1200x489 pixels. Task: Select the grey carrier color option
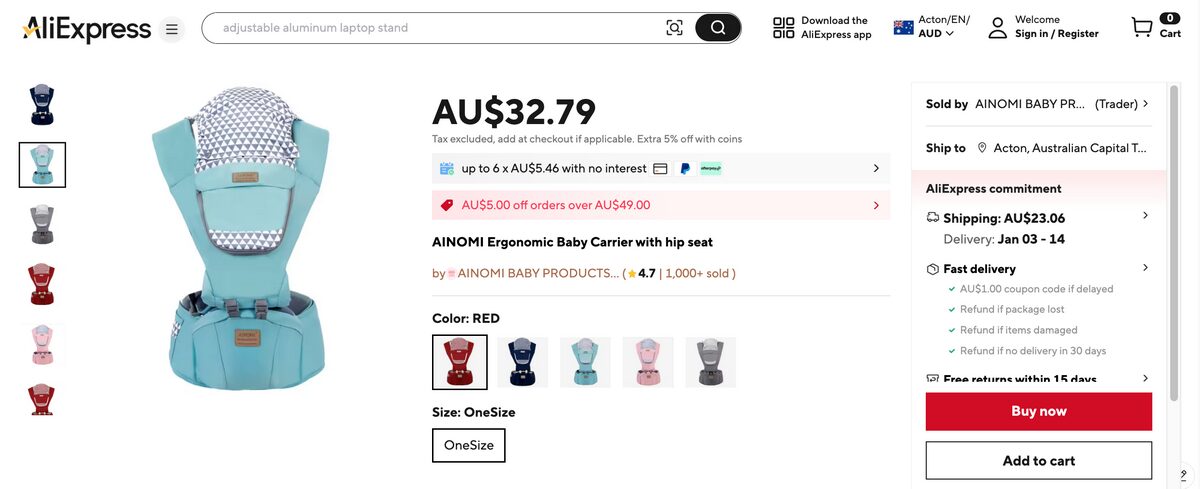click(x=711, y=362)
